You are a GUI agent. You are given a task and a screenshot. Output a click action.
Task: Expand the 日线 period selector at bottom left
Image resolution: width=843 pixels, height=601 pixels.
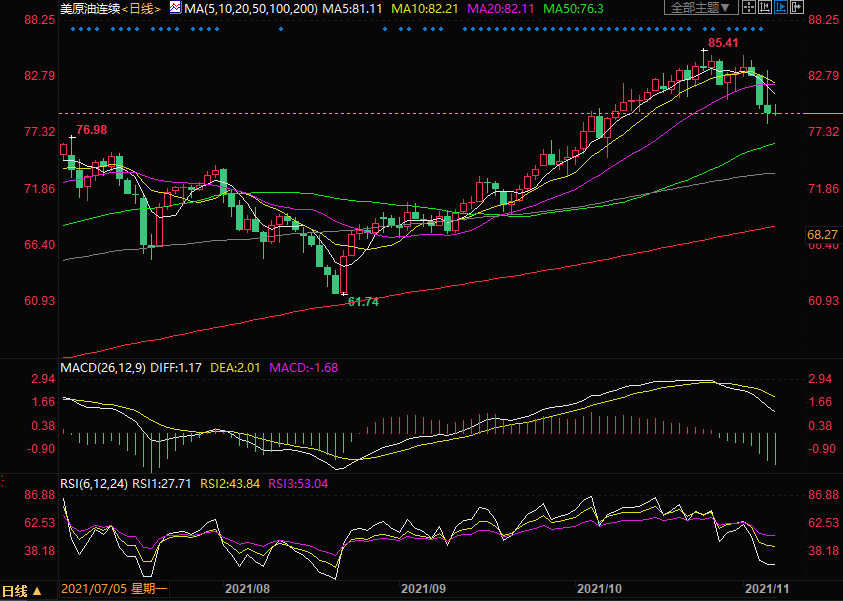click(22, 591)
